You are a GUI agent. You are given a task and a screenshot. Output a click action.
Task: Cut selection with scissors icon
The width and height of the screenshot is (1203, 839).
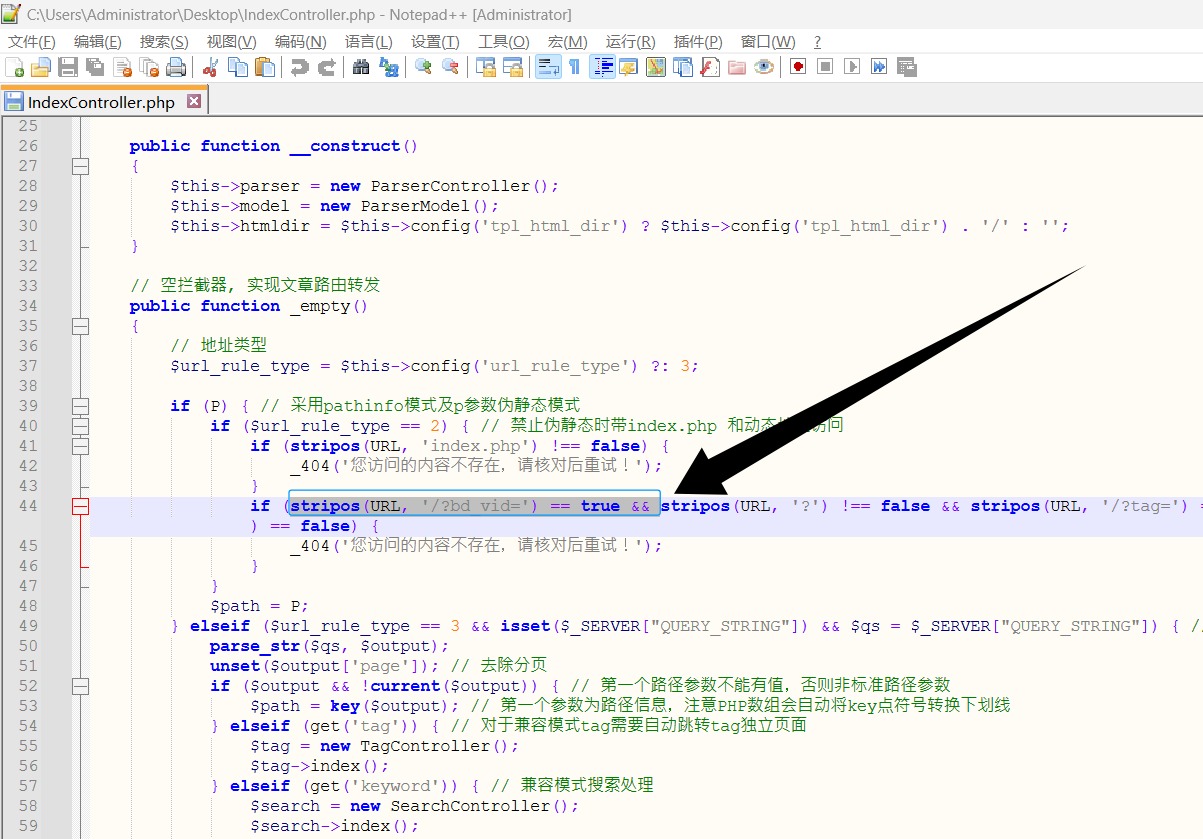point(210,67)
